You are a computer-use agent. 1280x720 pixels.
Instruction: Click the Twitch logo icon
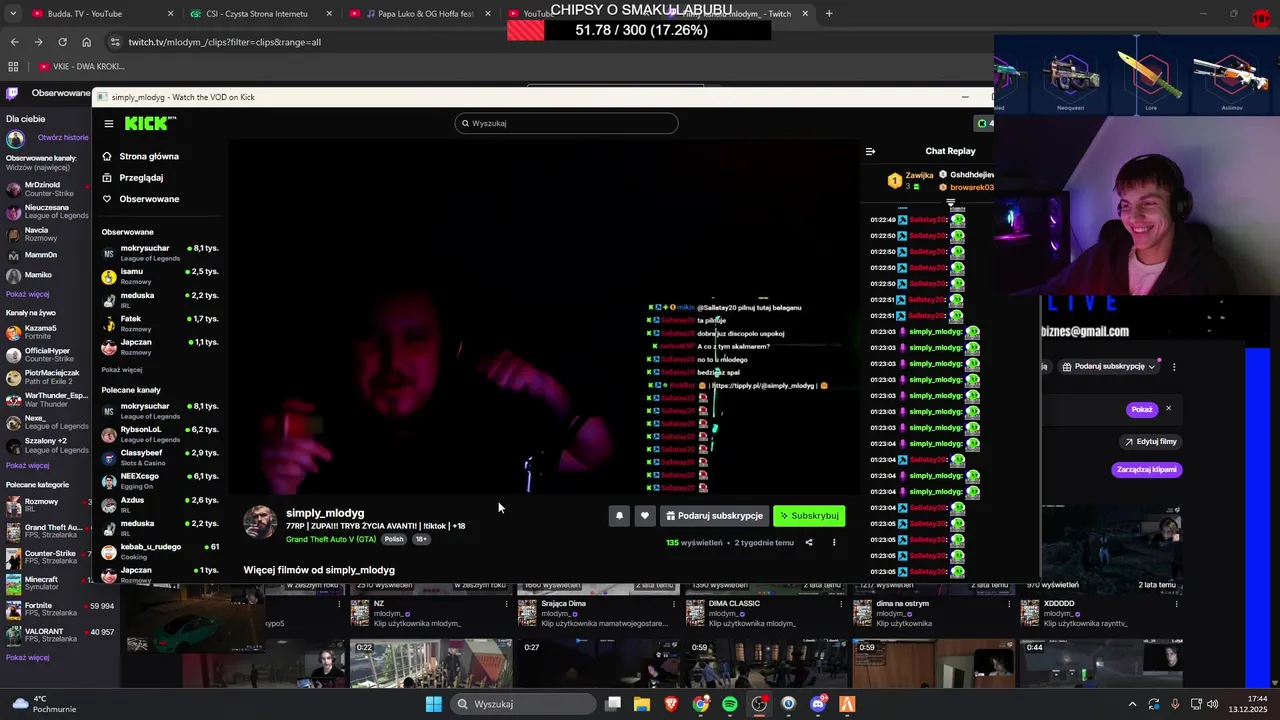click(x=12, y=93)
